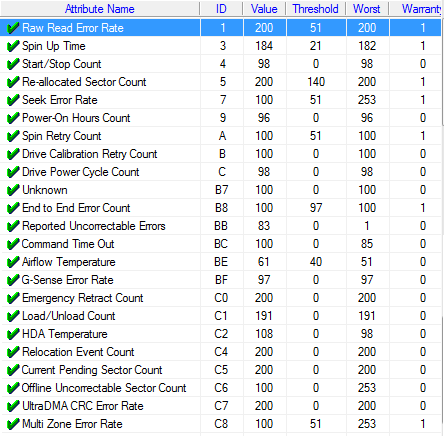Click the Spin Retry Count status icon

tap(13, 136)
